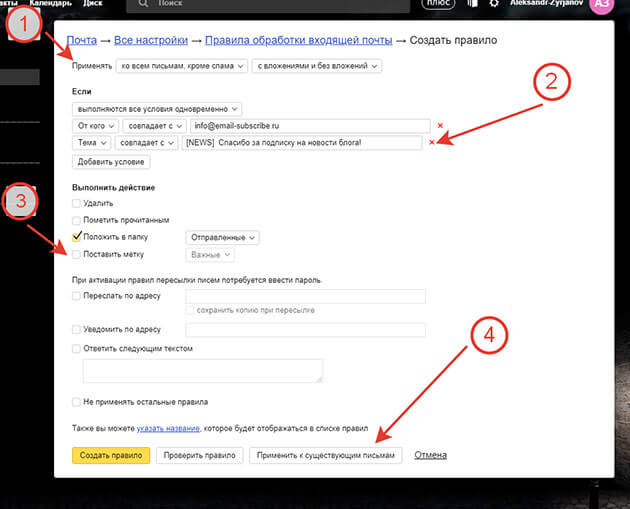630x509 pixels.
Task: Click the Плюс badge in top bar
Action: pos(438,3)
